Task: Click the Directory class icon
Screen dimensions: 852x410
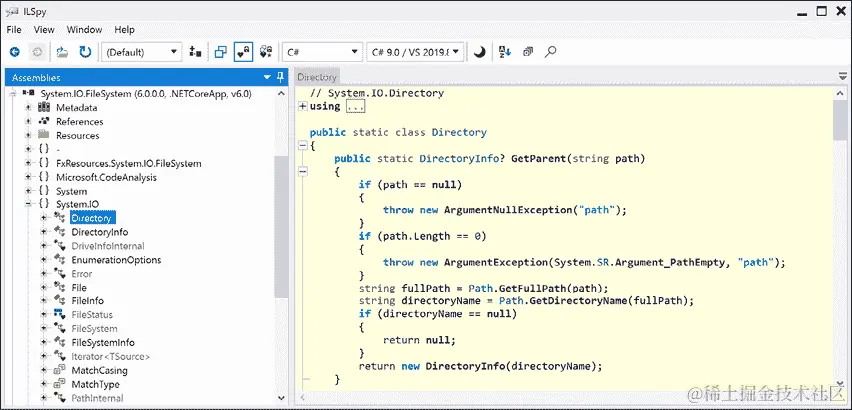Action: (x=60, y=218)
